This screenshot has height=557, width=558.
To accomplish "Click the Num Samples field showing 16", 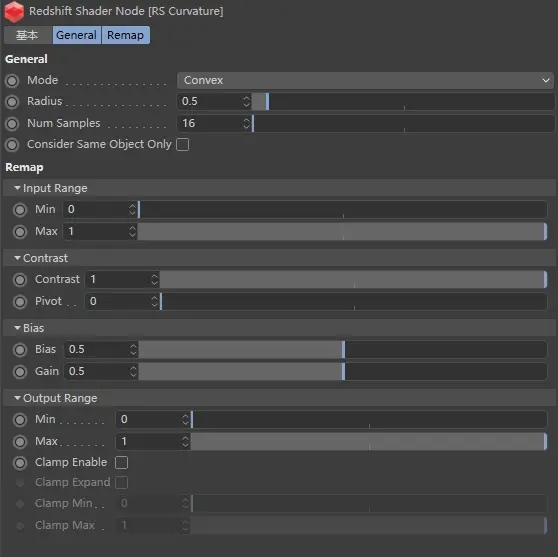I will [210, 124].
